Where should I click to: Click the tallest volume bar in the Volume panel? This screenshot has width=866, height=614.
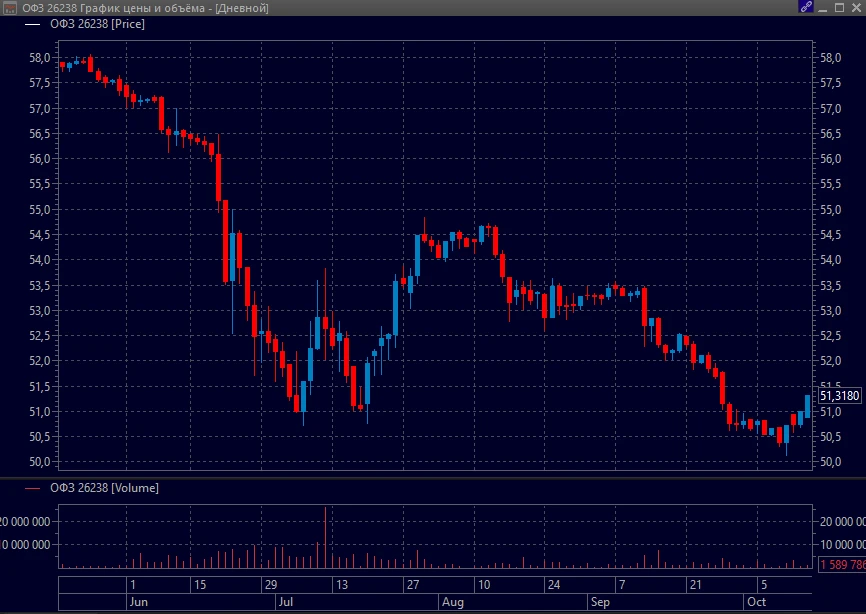click(x=325, y=537)
